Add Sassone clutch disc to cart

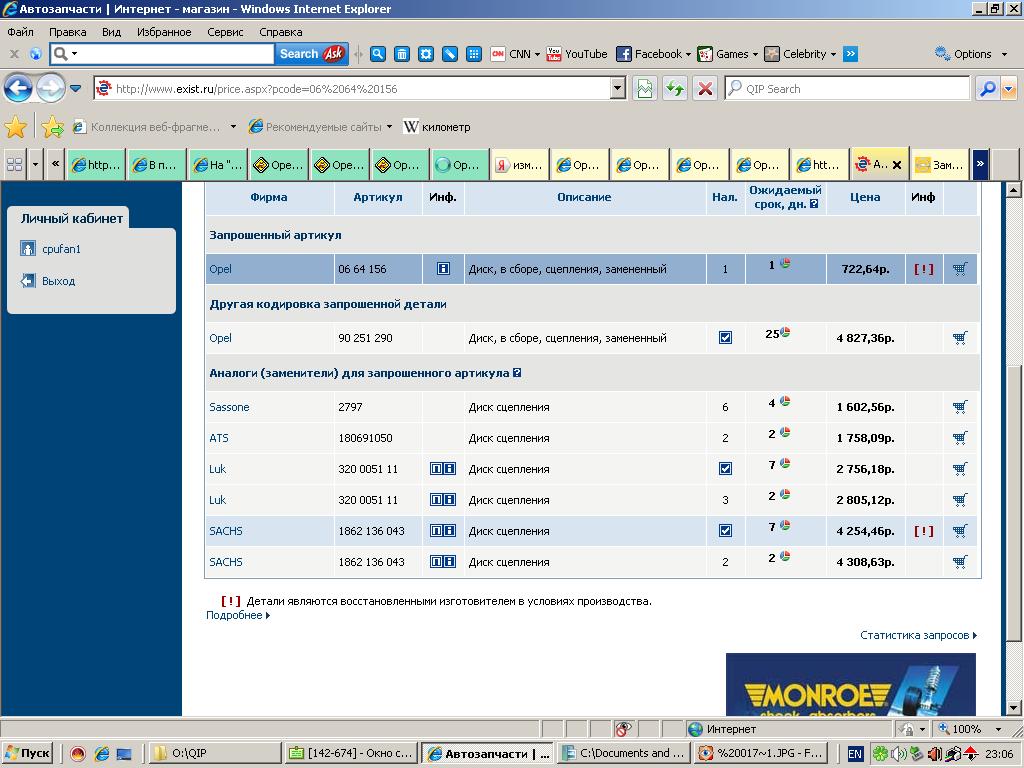[960, 407]
